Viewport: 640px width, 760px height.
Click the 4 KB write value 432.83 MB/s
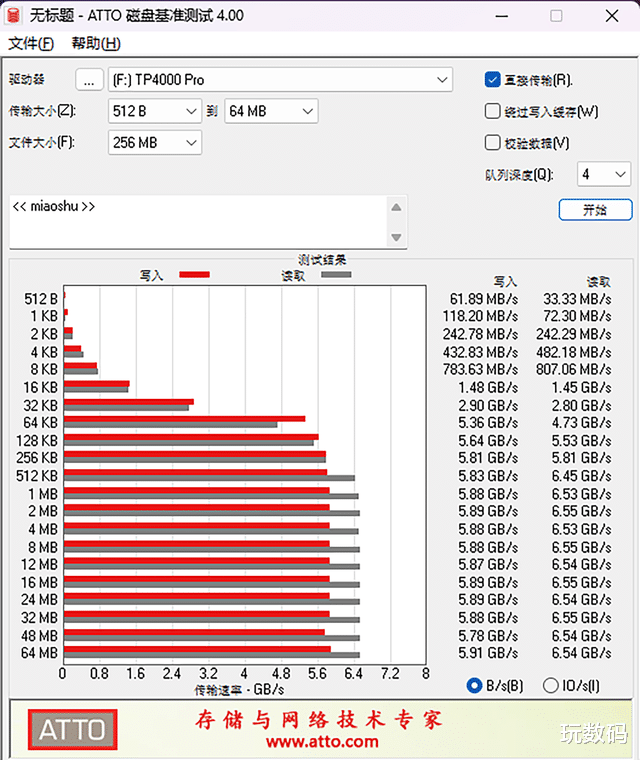pos(480,352)
